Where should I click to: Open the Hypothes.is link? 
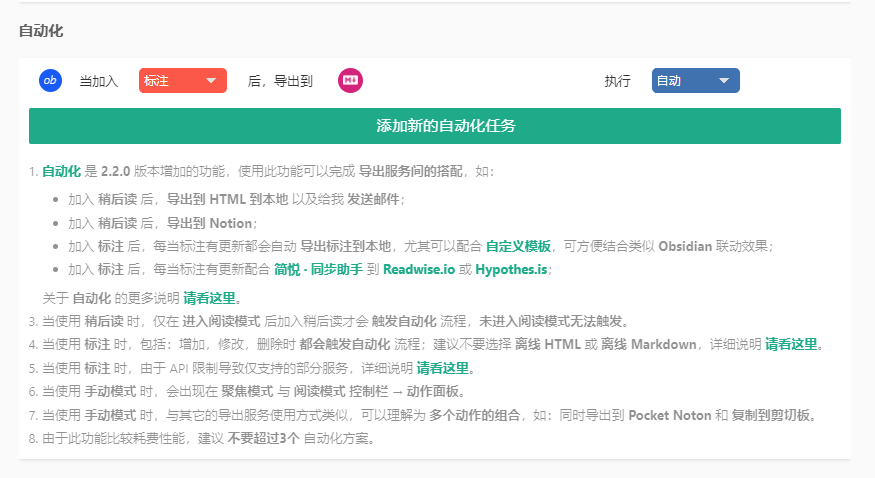point(511,269)
